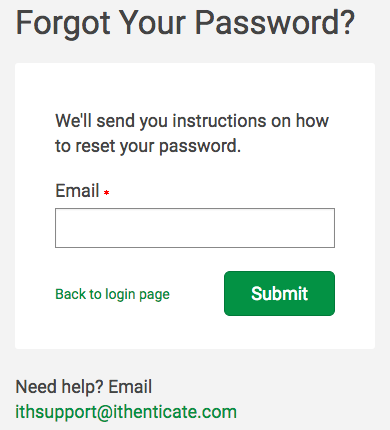Contact support via the ithenticate email address

[126, 412]
